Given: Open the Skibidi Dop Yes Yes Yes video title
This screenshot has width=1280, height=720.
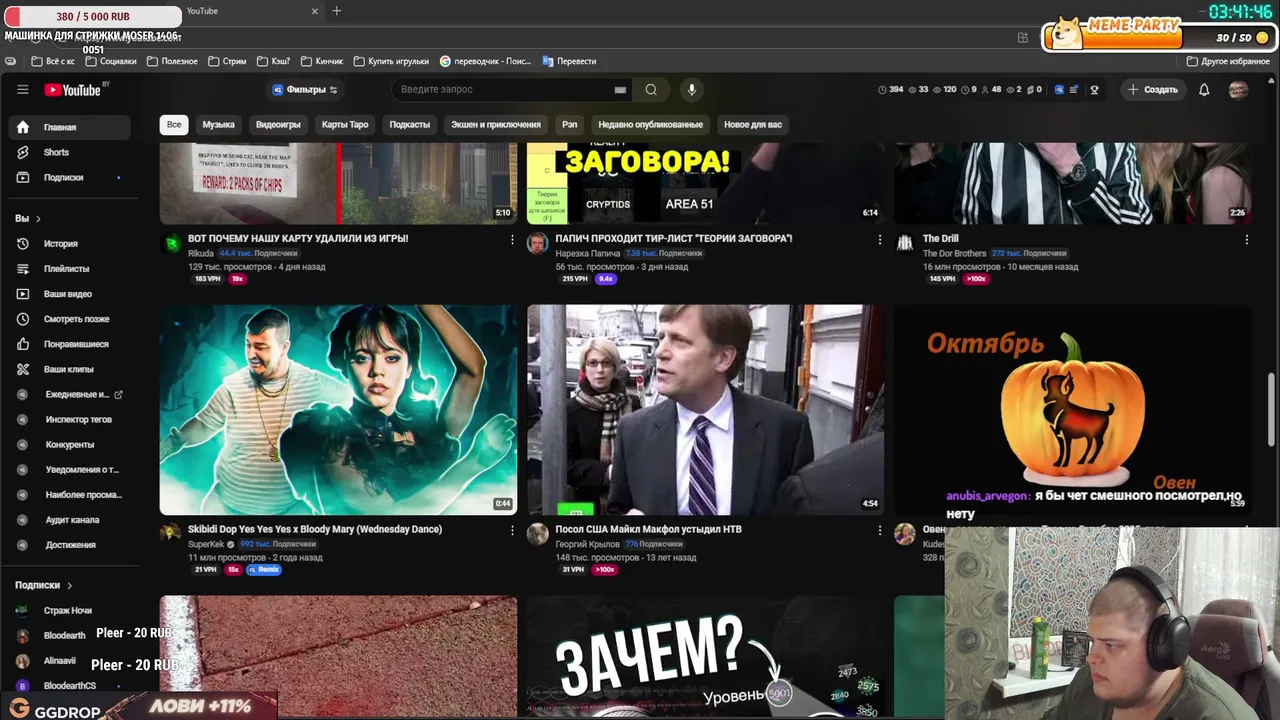Looking at the screenshot, I should [315, 529].
